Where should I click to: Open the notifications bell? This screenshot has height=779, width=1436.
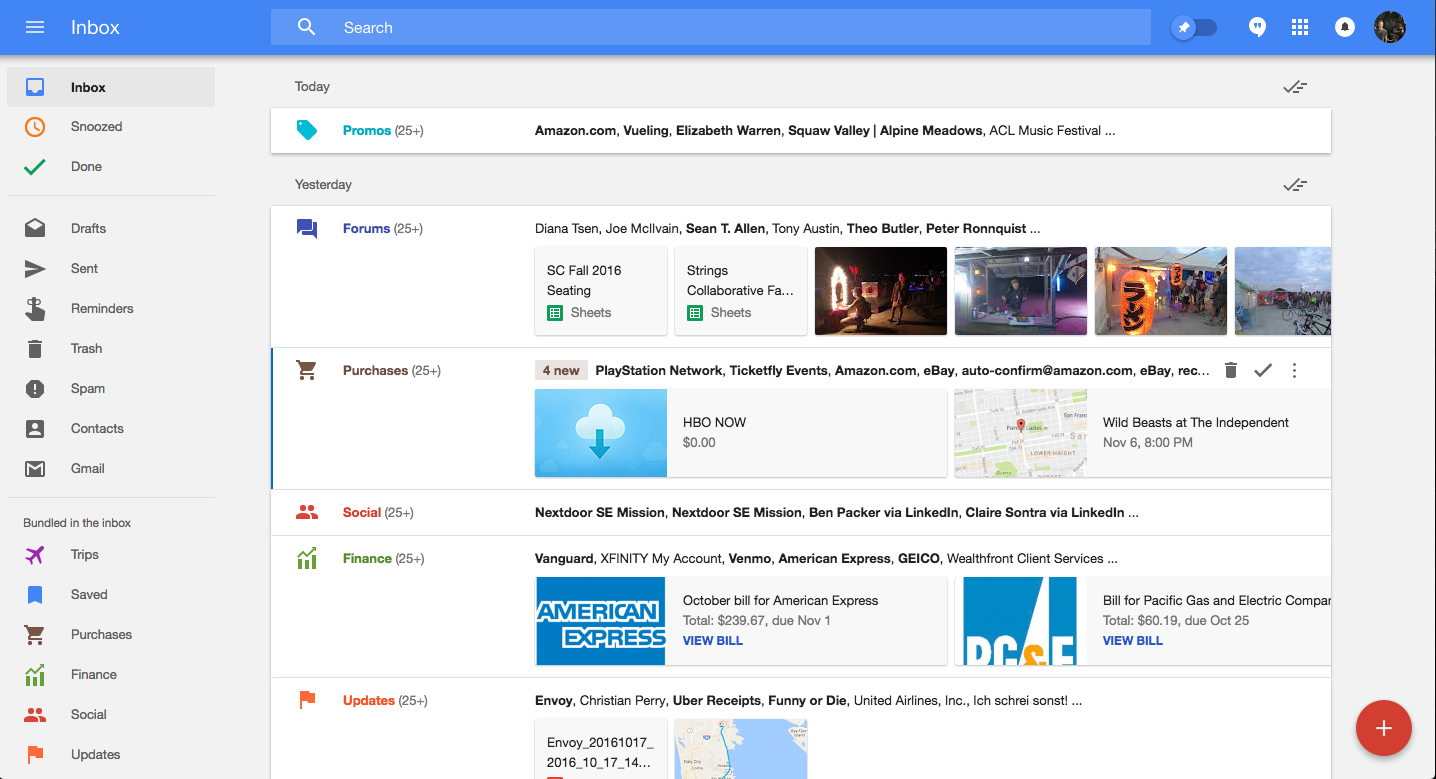tap(1345, 27)
